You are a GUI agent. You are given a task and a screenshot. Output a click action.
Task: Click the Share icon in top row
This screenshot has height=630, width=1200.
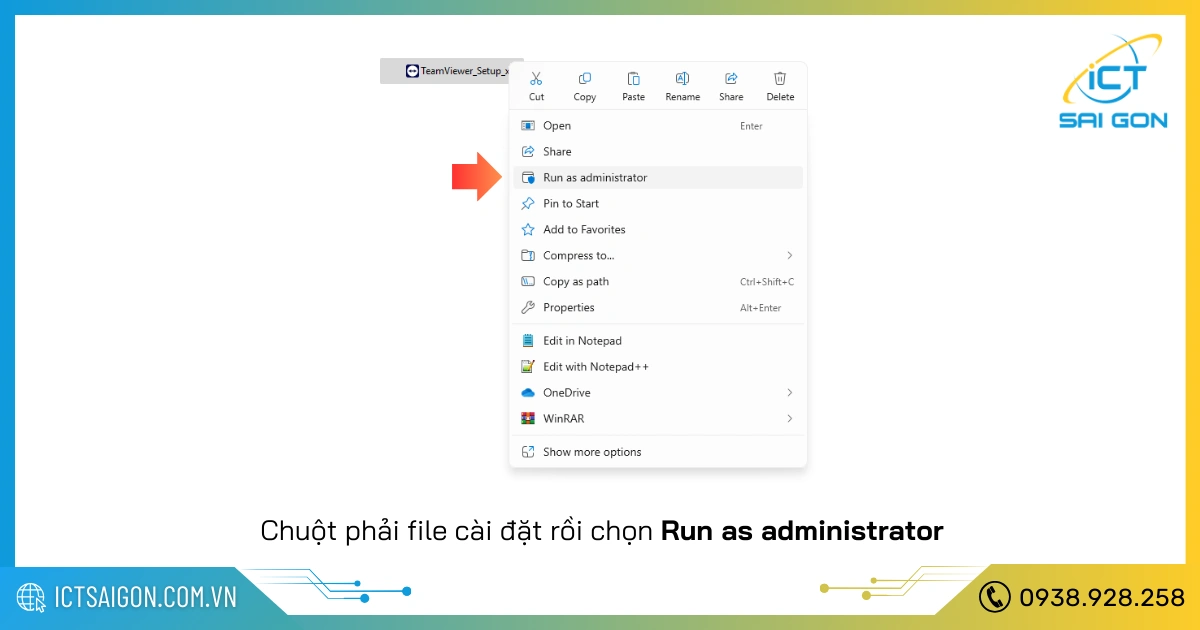(x=731, y=79)
